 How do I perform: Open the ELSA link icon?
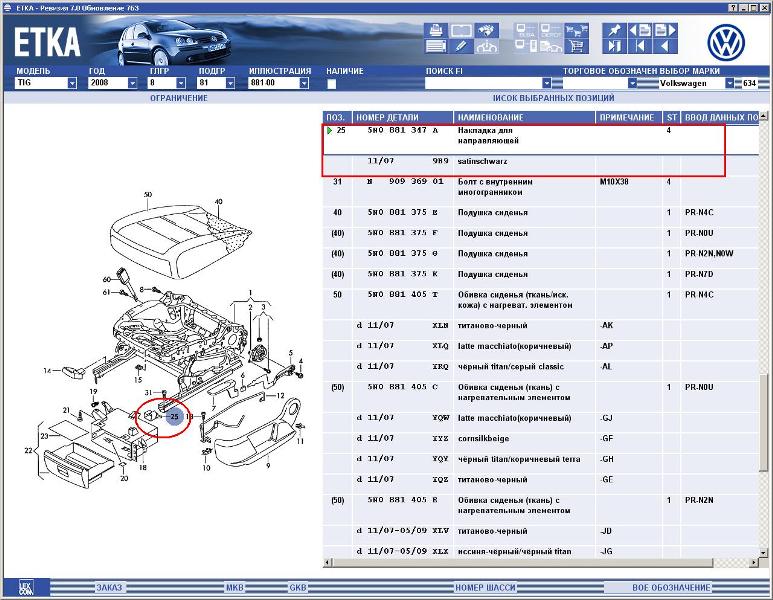coord(526,30)
